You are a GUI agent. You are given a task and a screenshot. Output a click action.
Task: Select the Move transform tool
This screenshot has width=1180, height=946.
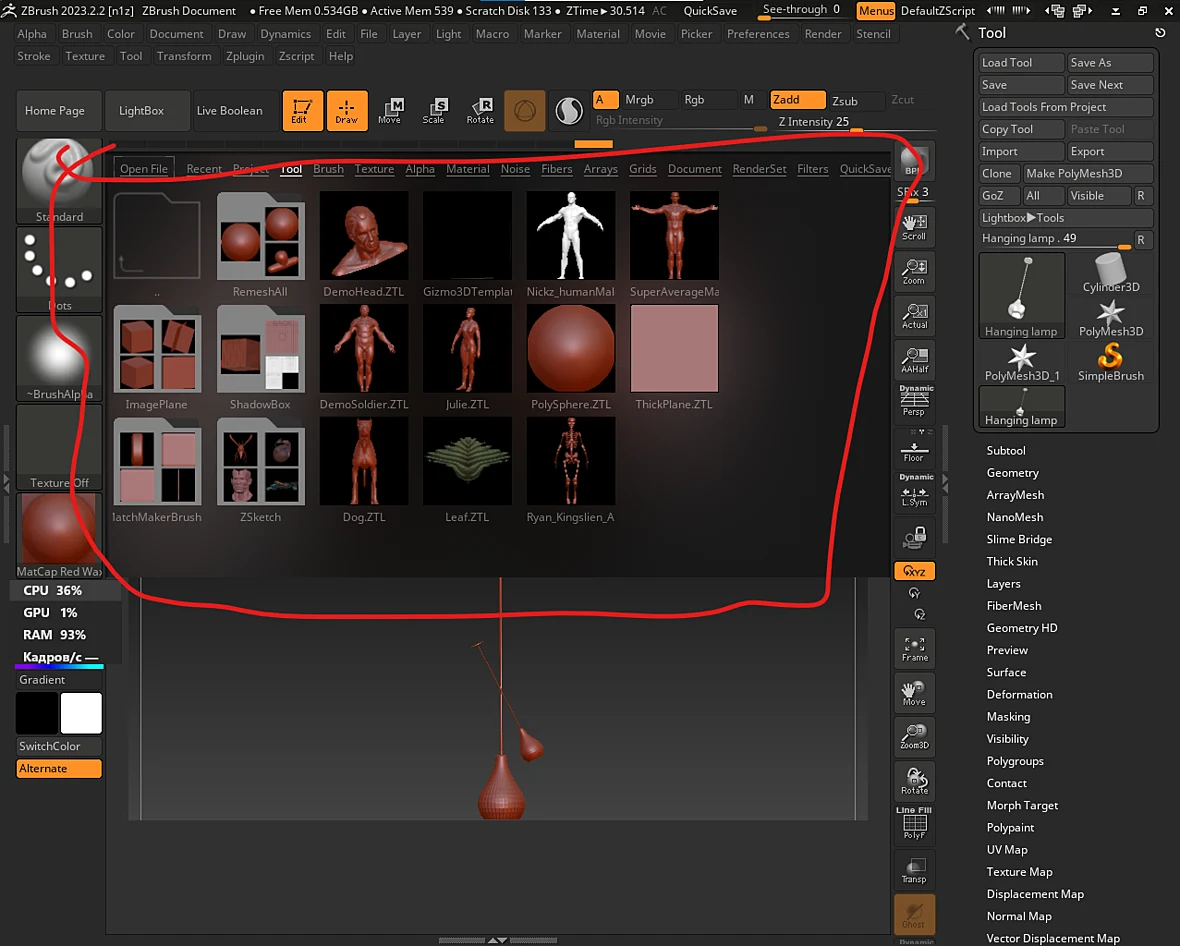[x=390, y=111]
